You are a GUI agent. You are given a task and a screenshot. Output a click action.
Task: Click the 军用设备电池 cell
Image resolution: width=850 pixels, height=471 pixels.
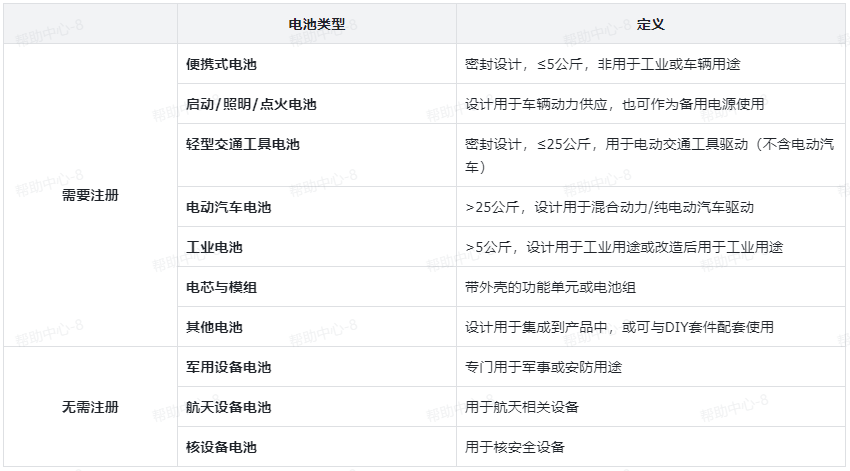(x=317, y=367)
